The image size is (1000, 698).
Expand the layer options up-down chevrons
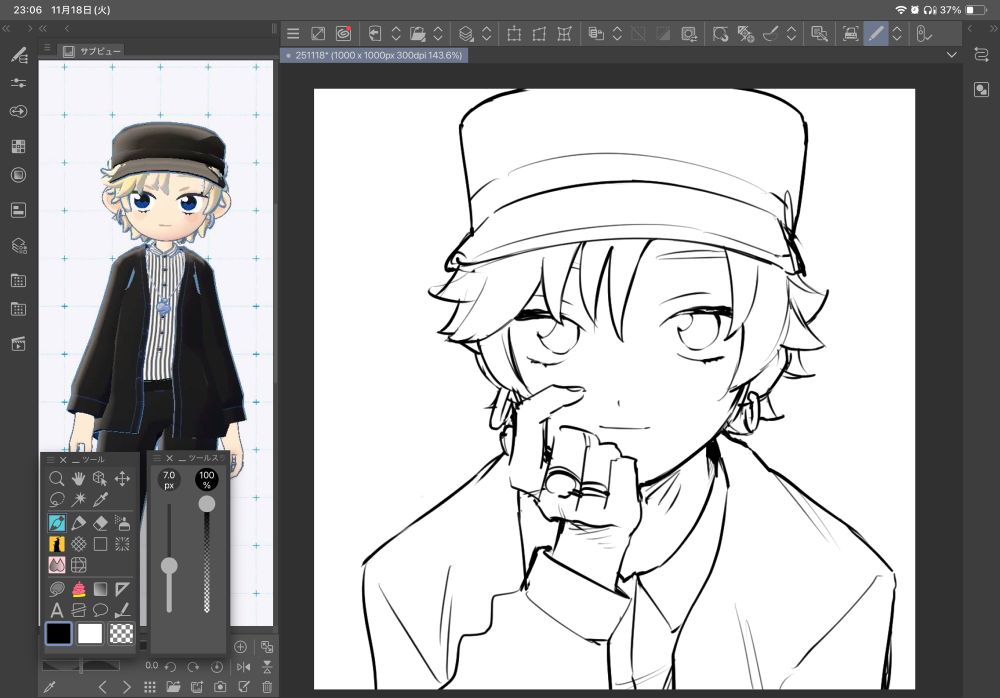pos(487,33)
